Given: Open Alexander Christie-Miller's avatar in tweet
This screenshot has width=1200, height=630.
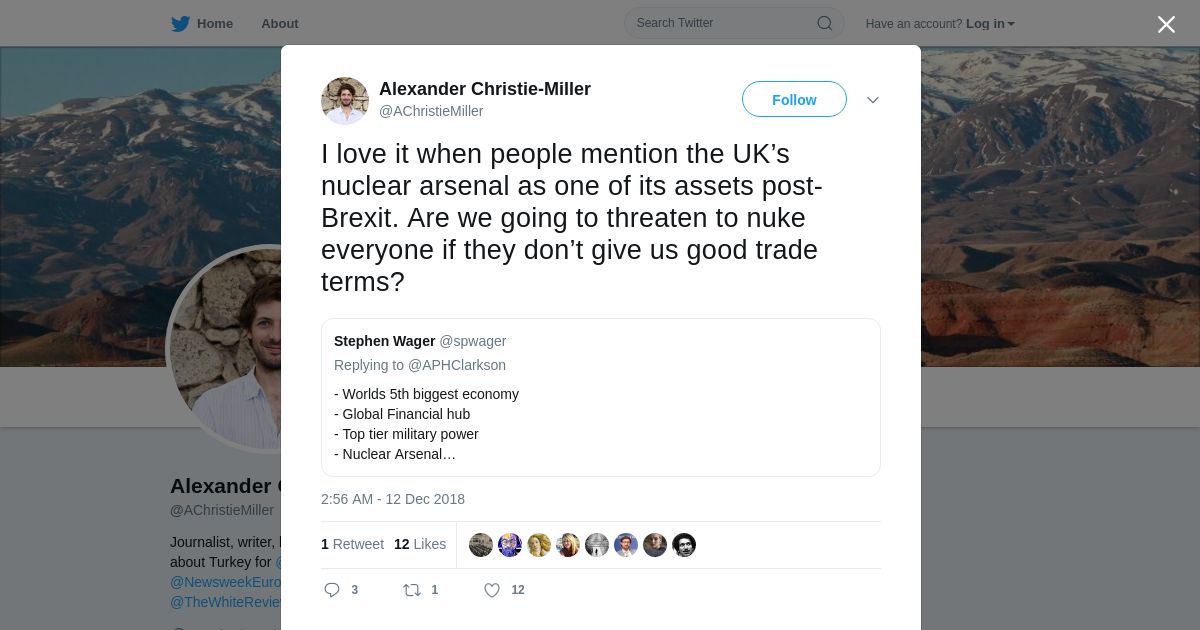Looking at the screenshot, I should tap(345, 101).
